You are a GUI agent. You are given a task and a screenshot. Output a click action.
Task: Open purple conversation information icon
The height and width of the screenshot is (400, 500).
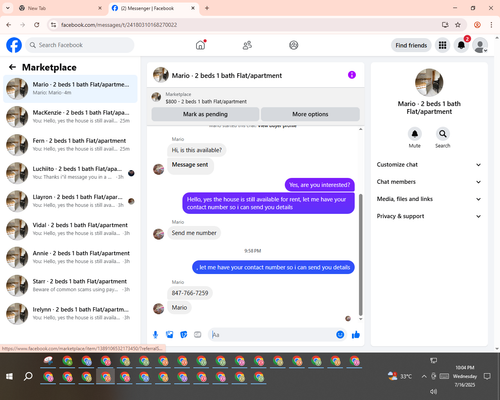pos(352,75)
